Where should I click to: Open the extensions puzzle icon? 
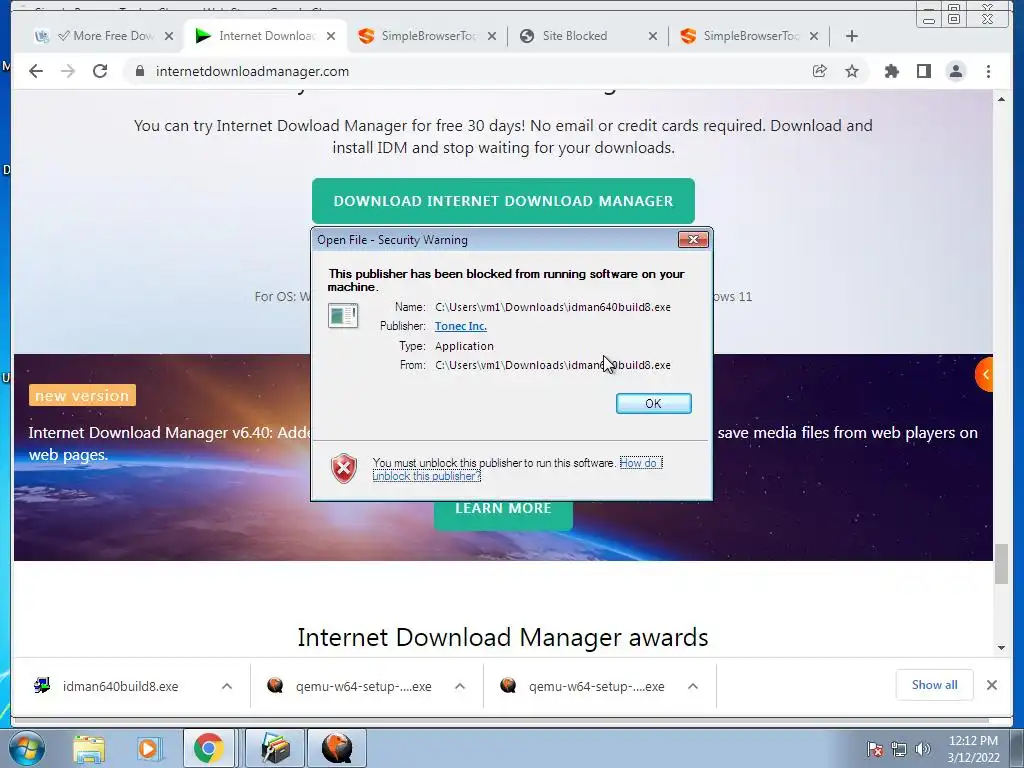(x=891, y=71)
